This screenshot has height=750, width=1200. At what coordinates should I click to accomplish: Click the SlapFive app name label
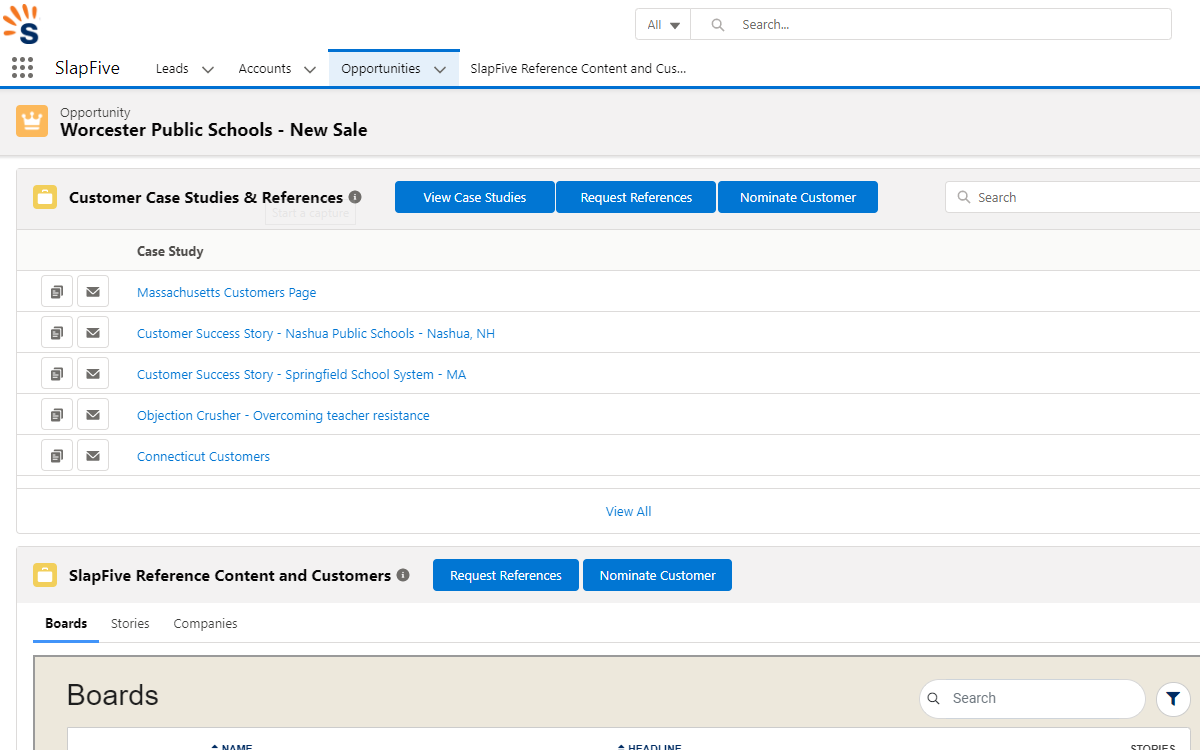[87, 68]
